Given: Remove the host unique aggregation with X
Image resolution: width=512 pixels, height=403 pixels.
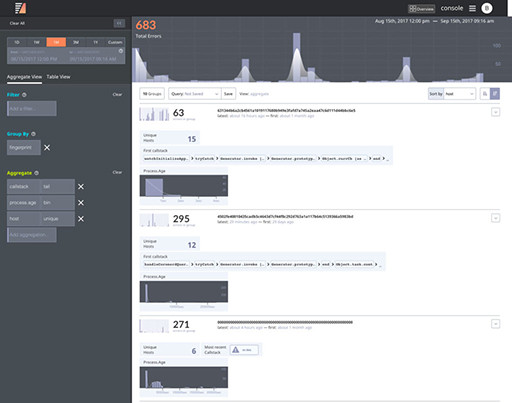Looking at the screenshot, I should click(x=81, y=219).
